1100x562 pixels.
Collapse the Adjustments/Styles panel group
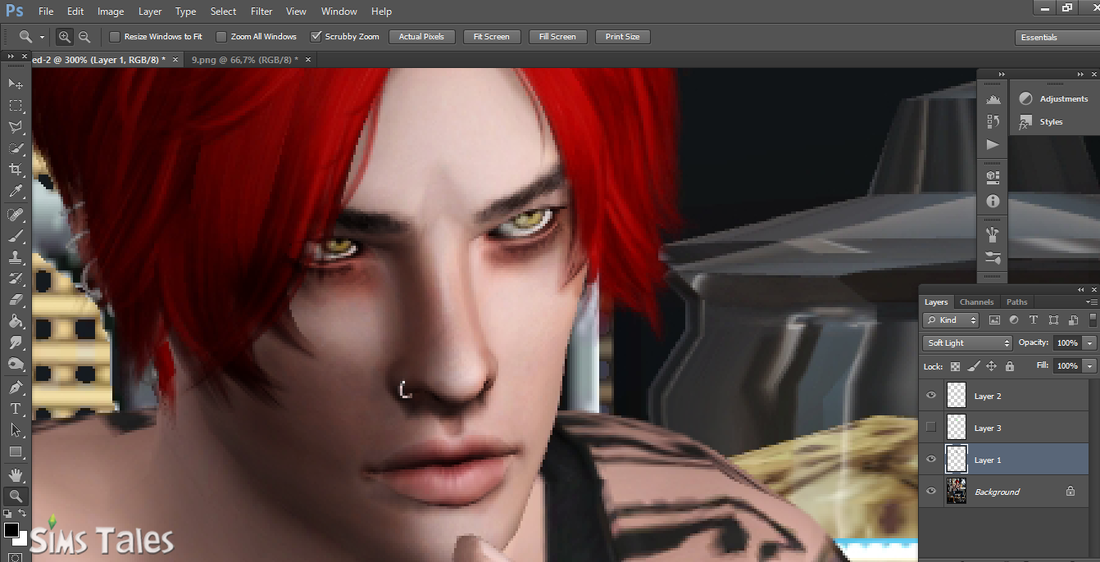tap(1081, 74)
